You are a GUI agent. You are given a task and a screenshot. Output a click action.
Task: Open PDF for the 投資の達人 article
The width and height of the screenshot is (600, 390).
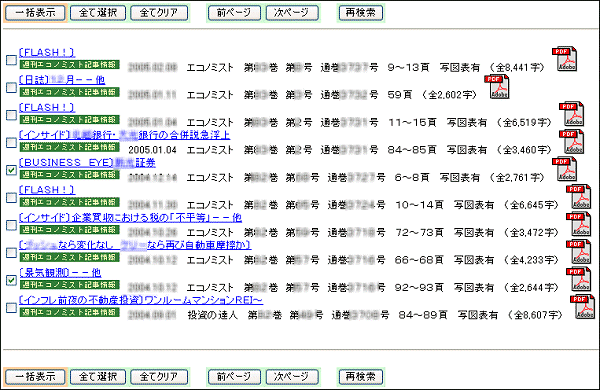582,307
